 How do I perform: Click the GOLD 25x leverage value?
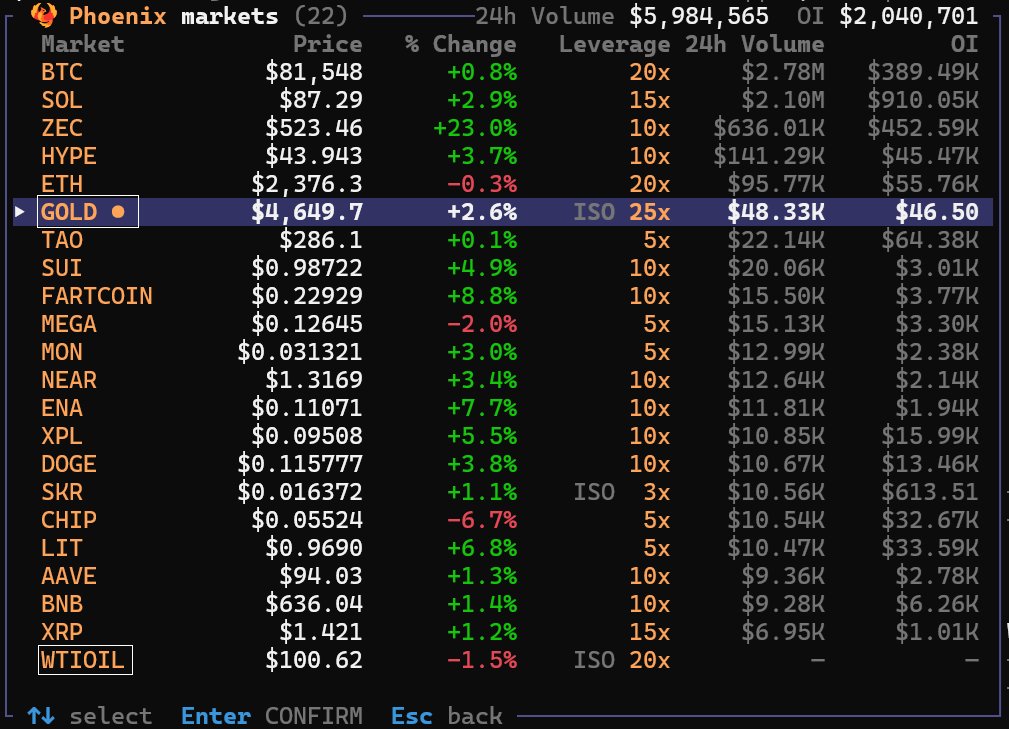(649, 212)
